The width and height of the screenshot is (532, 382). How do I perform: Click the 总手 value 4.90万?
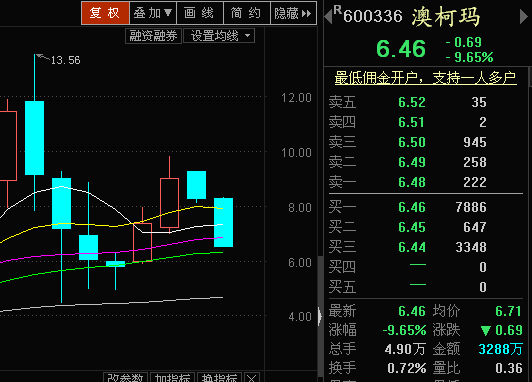[405, 349]
